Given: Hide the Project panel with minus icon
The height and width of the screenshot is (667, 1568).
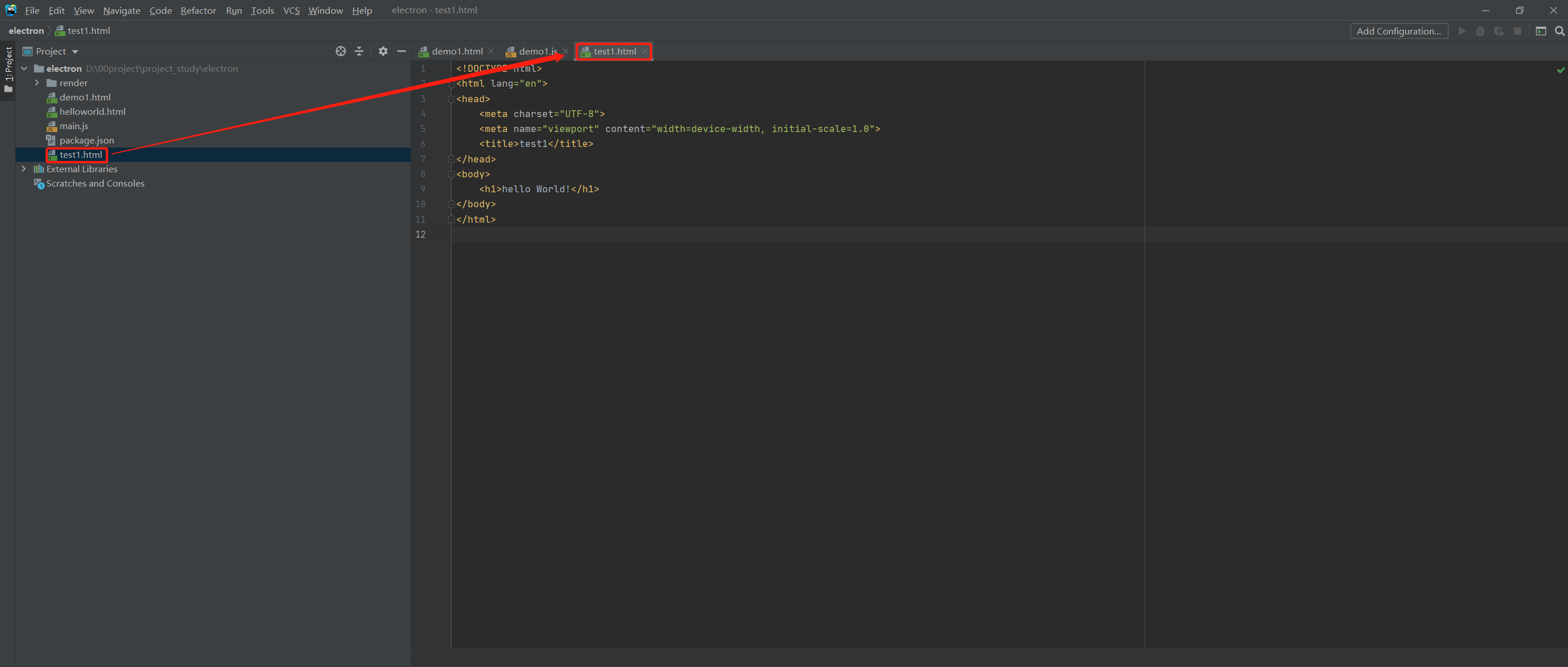Looking at the screenshot, I should (401, 51).
